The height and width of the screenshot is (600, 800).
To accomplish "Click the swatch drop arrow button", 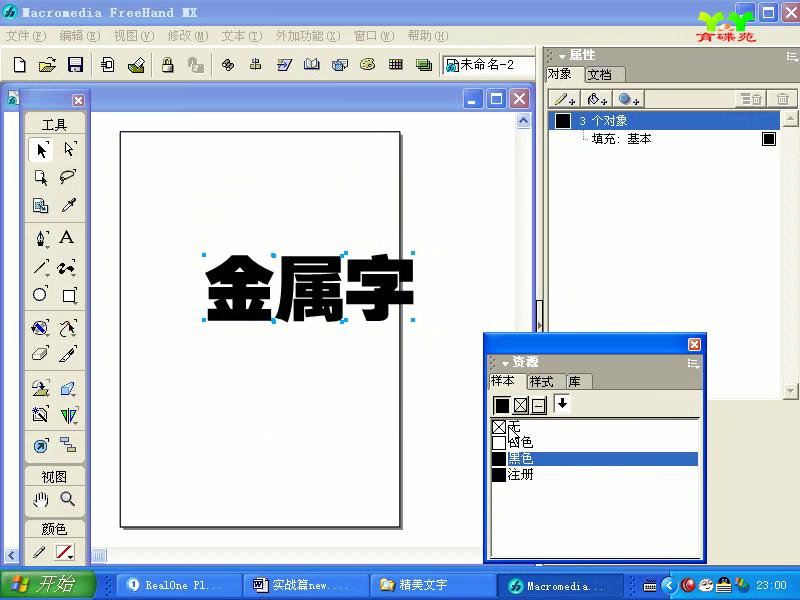I will tap(562, 404).
